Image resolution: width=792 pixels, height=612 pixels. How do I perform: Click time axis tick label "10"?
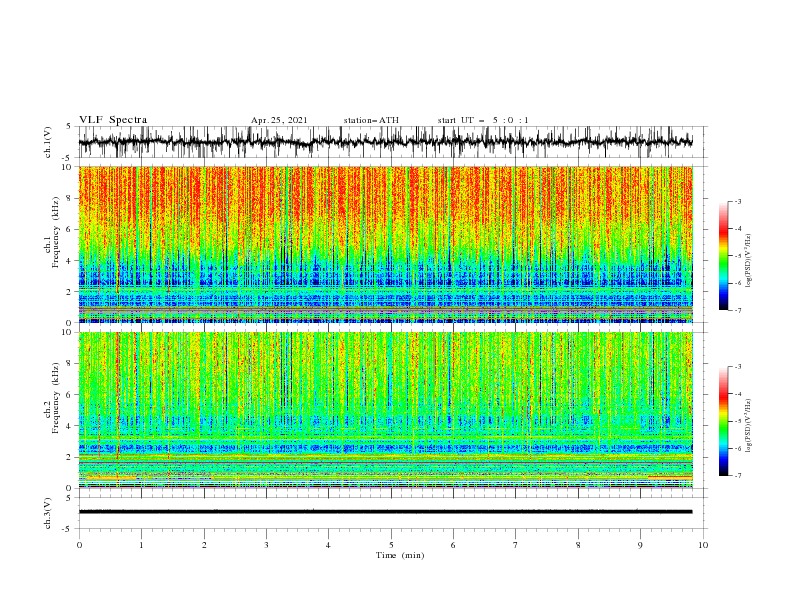(x=703, y=545)
